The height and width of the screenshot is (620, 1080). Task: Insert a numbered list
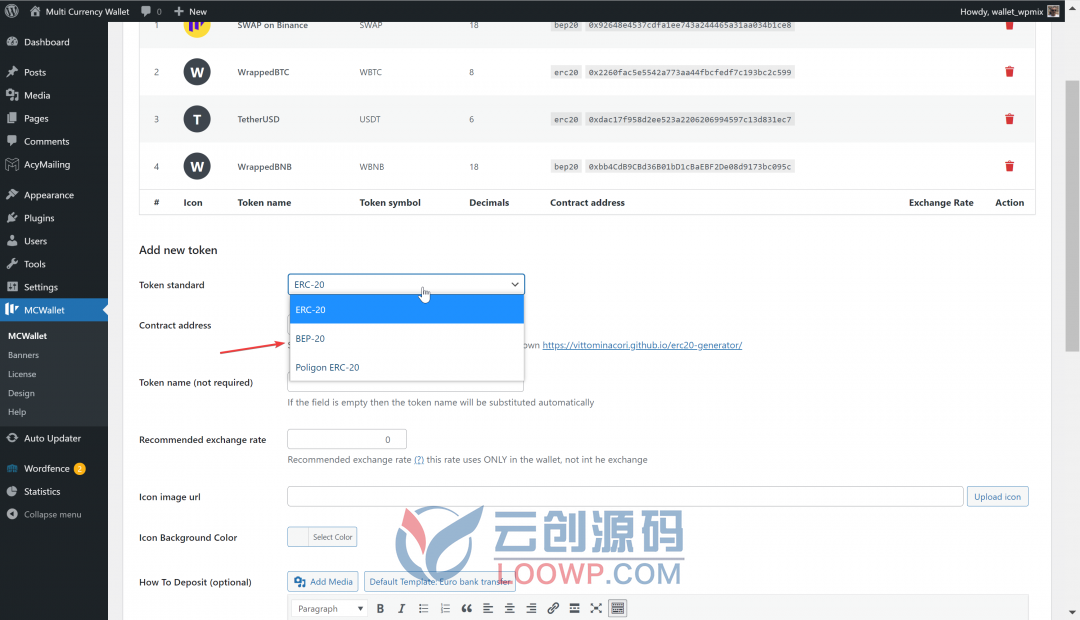tap(445, 608)
